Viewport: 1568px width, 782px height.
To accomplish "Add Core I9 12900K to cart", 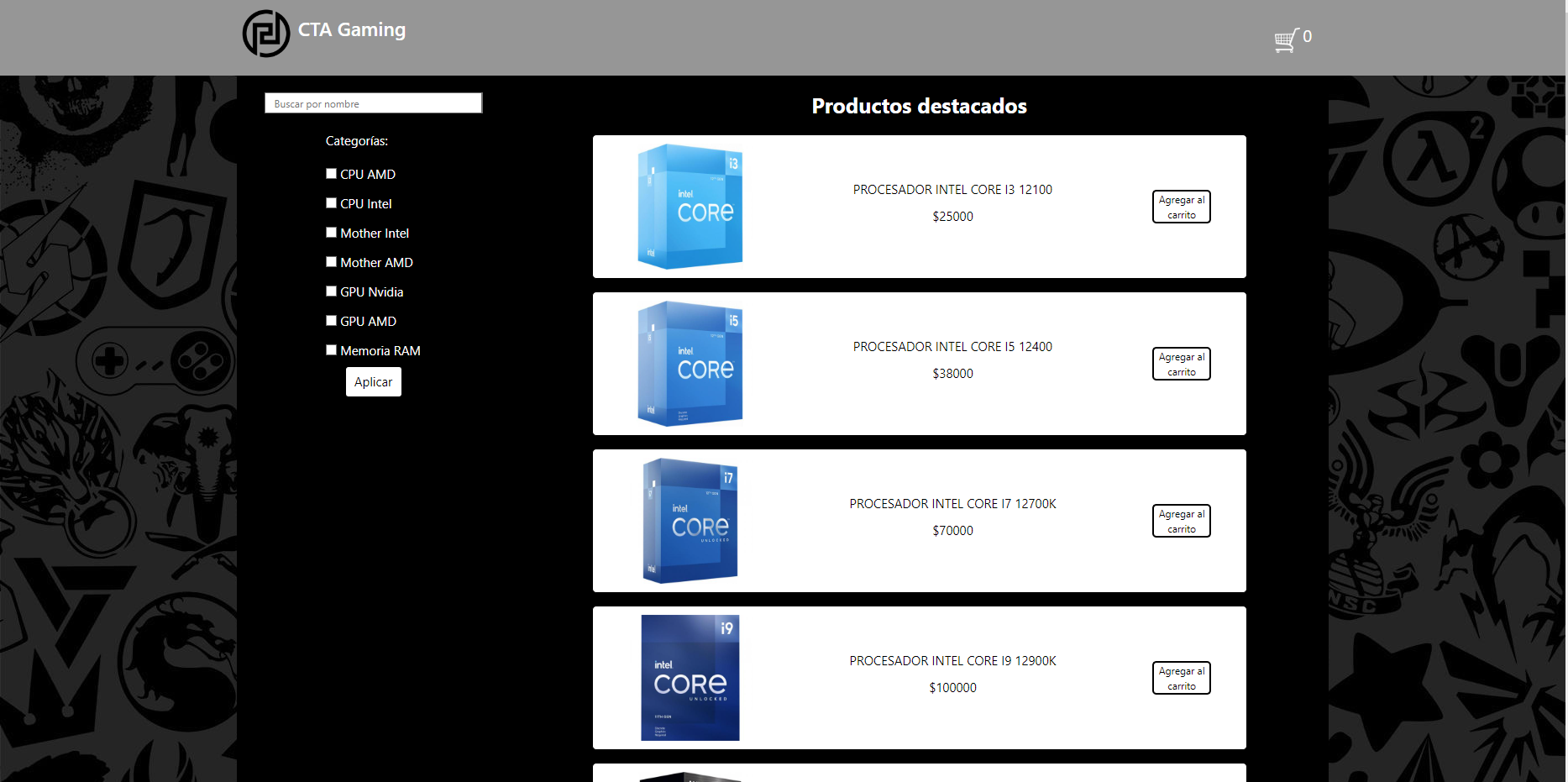I will 1181,678.
